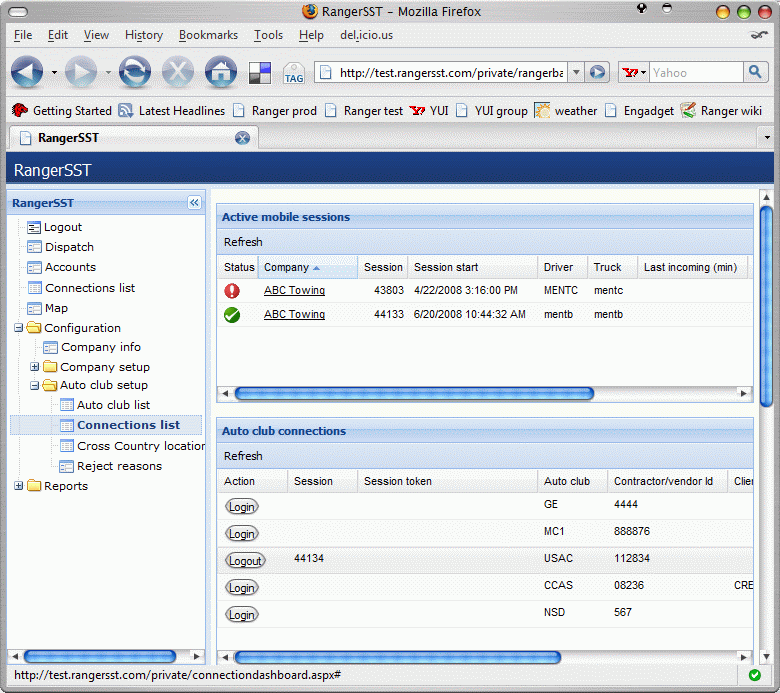Click Logout button for USAC row
Screen dimensions: 780x693
(244, 561)
